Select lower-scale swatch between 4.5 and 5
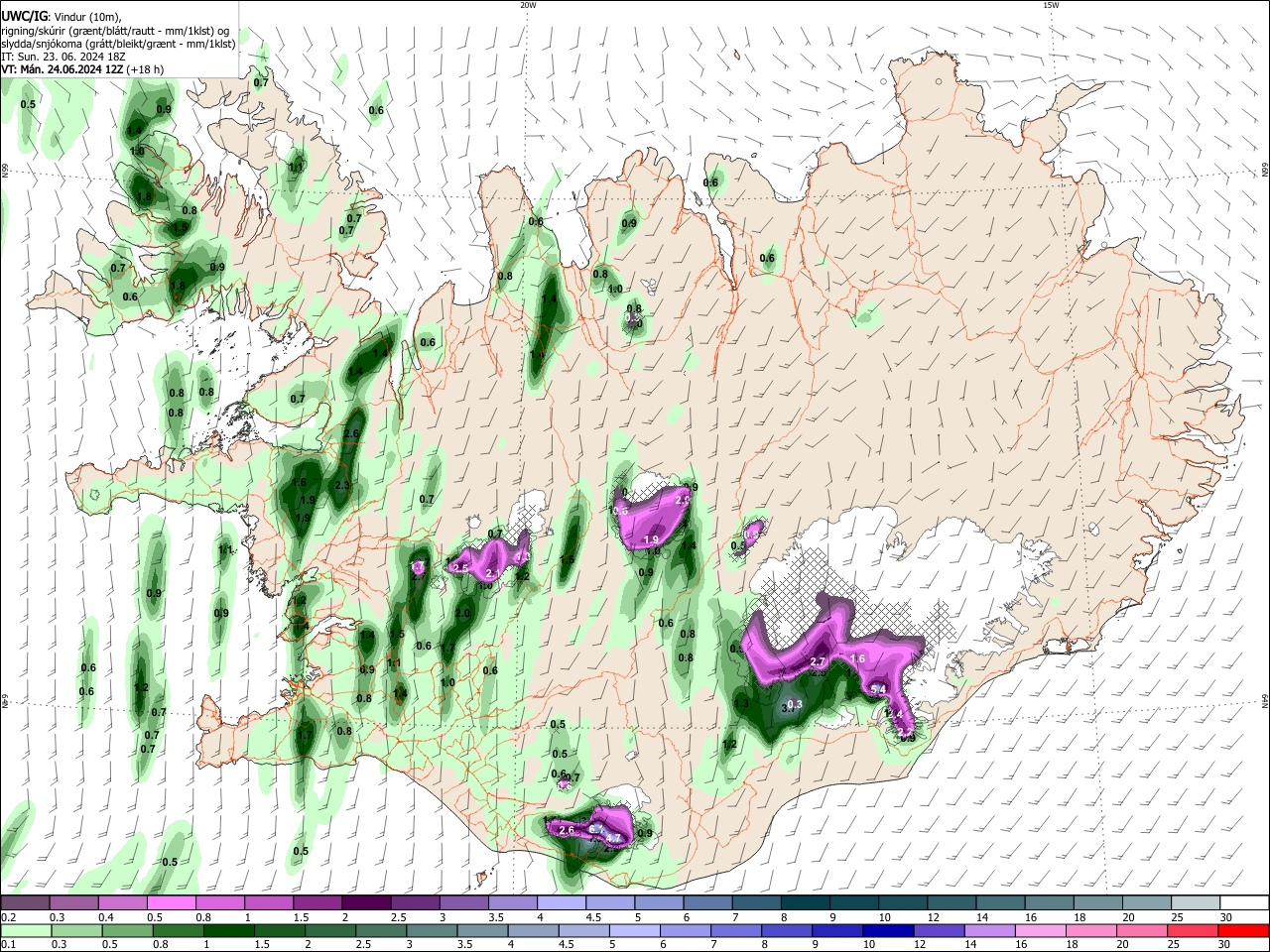1270x952 pixels. click(584, 930)
